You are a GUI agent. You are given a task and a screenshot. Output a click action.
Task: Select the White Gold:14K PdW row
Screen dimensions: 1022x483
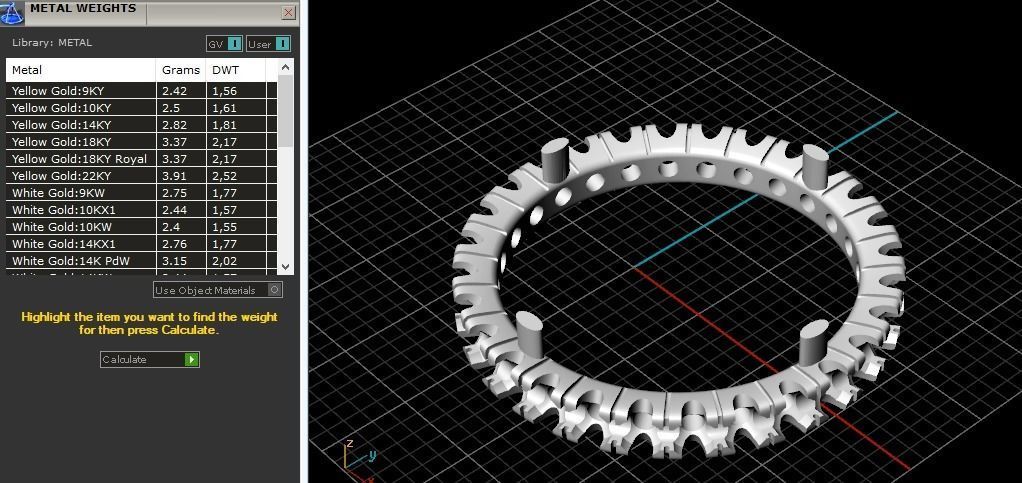point(141,261)
